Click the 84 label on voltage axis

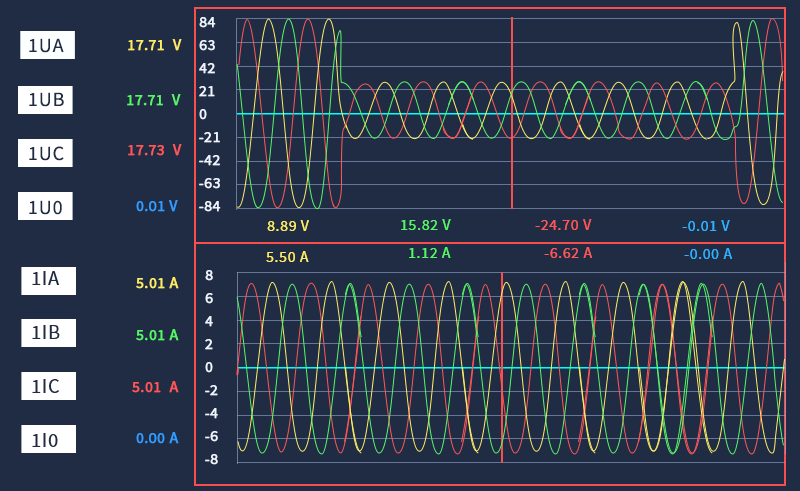(207, 22)
